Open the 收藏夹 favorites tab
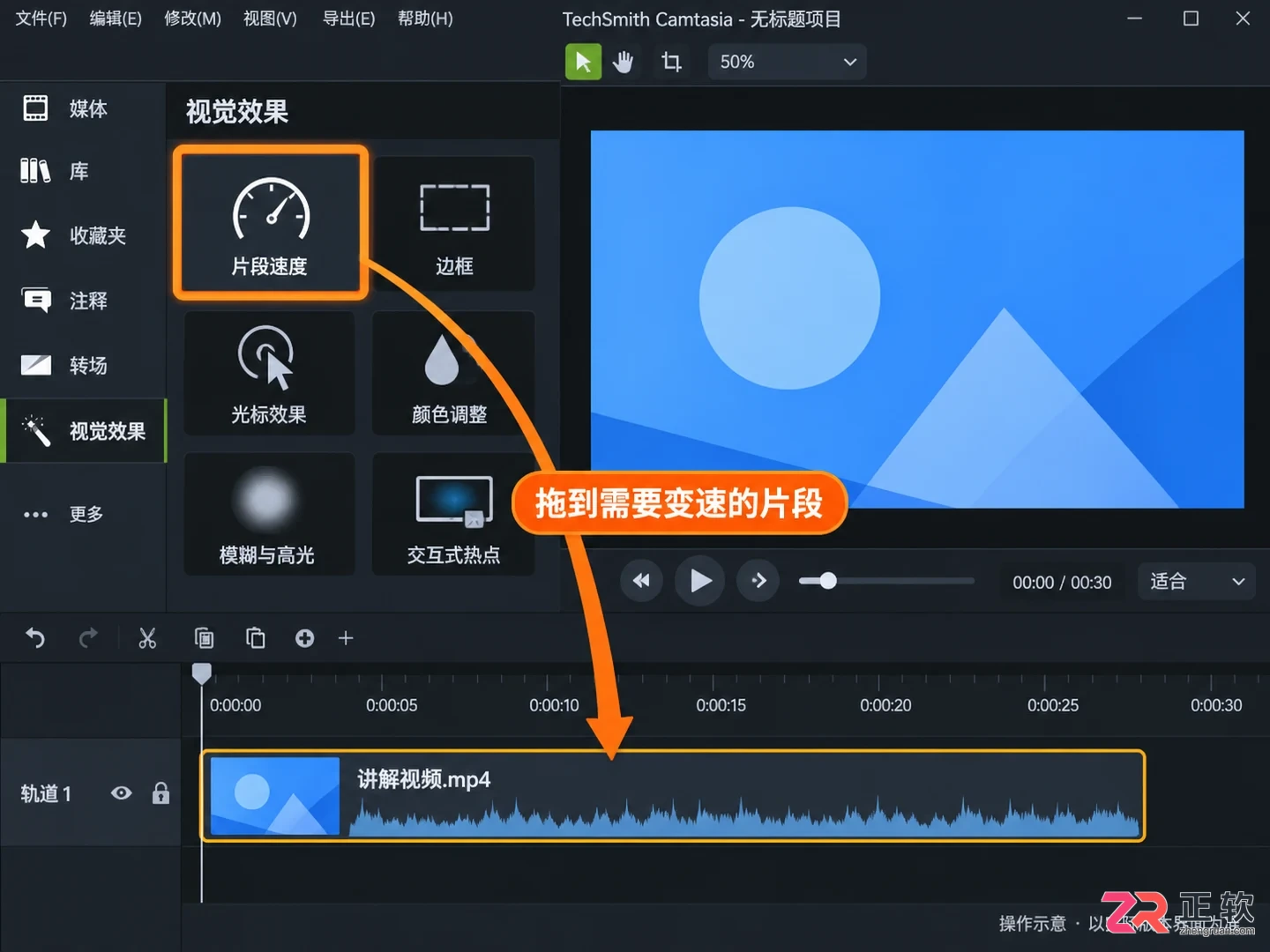 [83, 235]
